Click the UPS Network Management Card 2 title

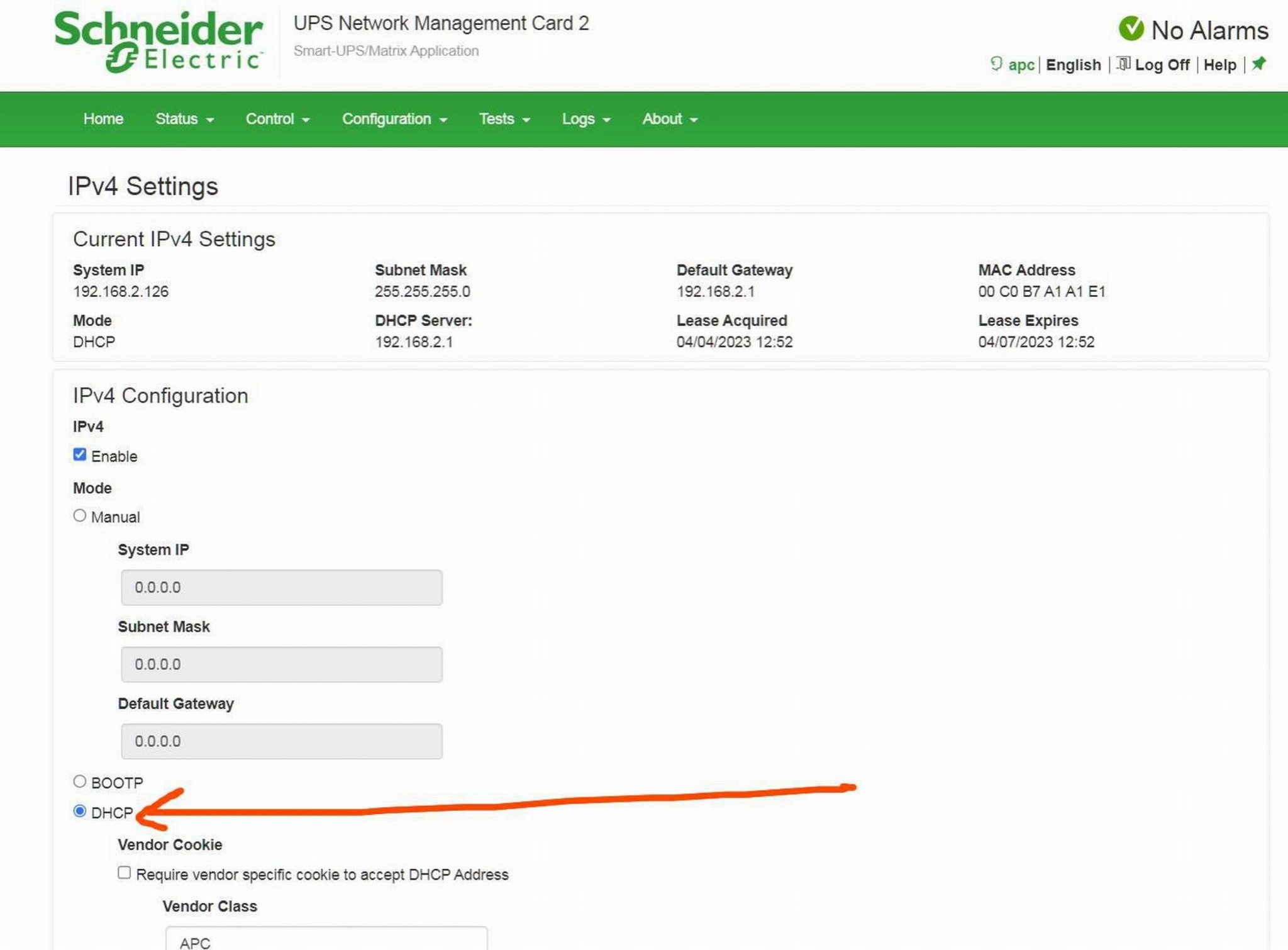pyautogui.click(x=441, y=23)
